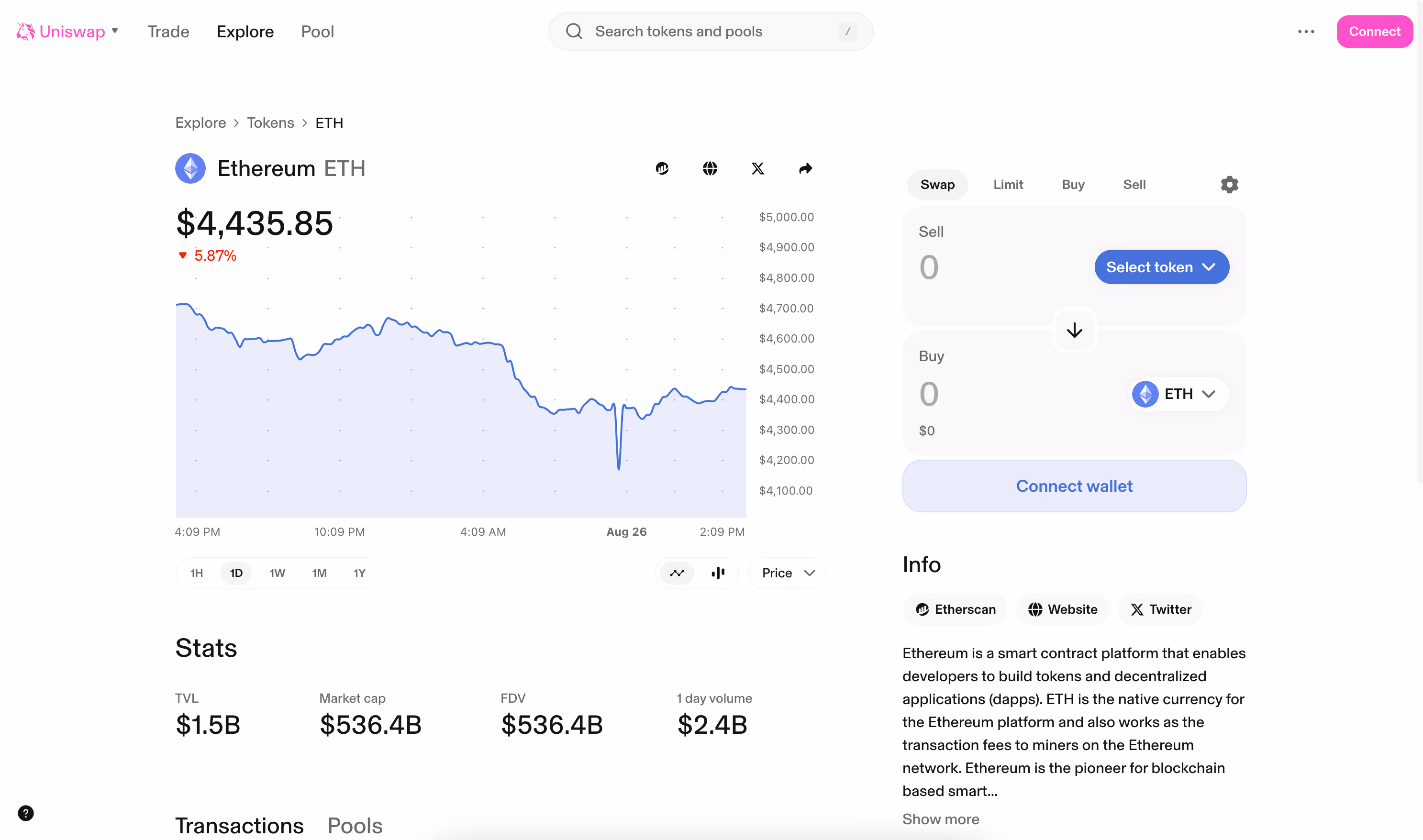Screen dimensions: 1423x840
Task: Open the Etherscan info link
Action: point(956,609)
